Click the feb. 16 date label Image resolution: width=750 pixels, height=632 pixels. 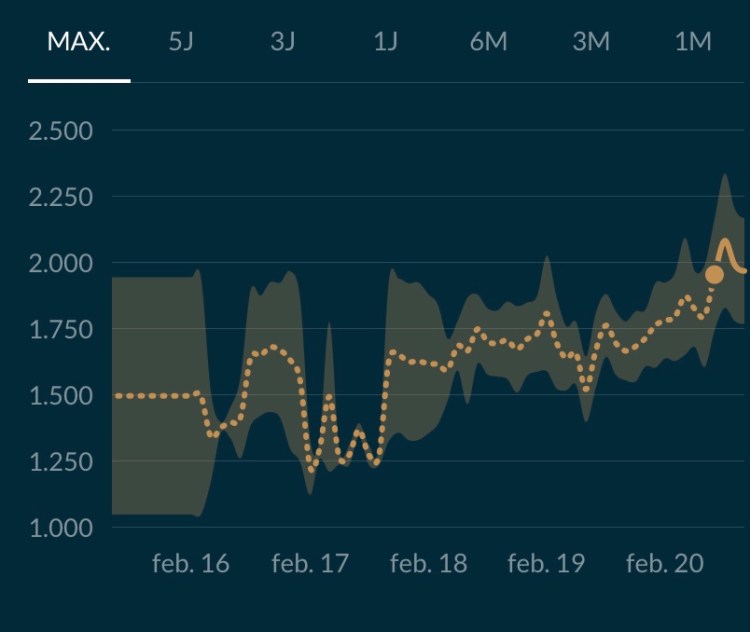click(x=190, y=564)
